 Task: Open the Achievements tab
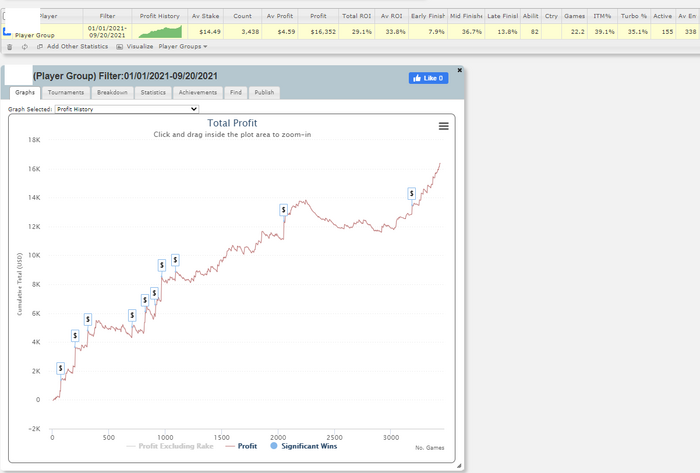pyautogui.click(x=198, y=92)
